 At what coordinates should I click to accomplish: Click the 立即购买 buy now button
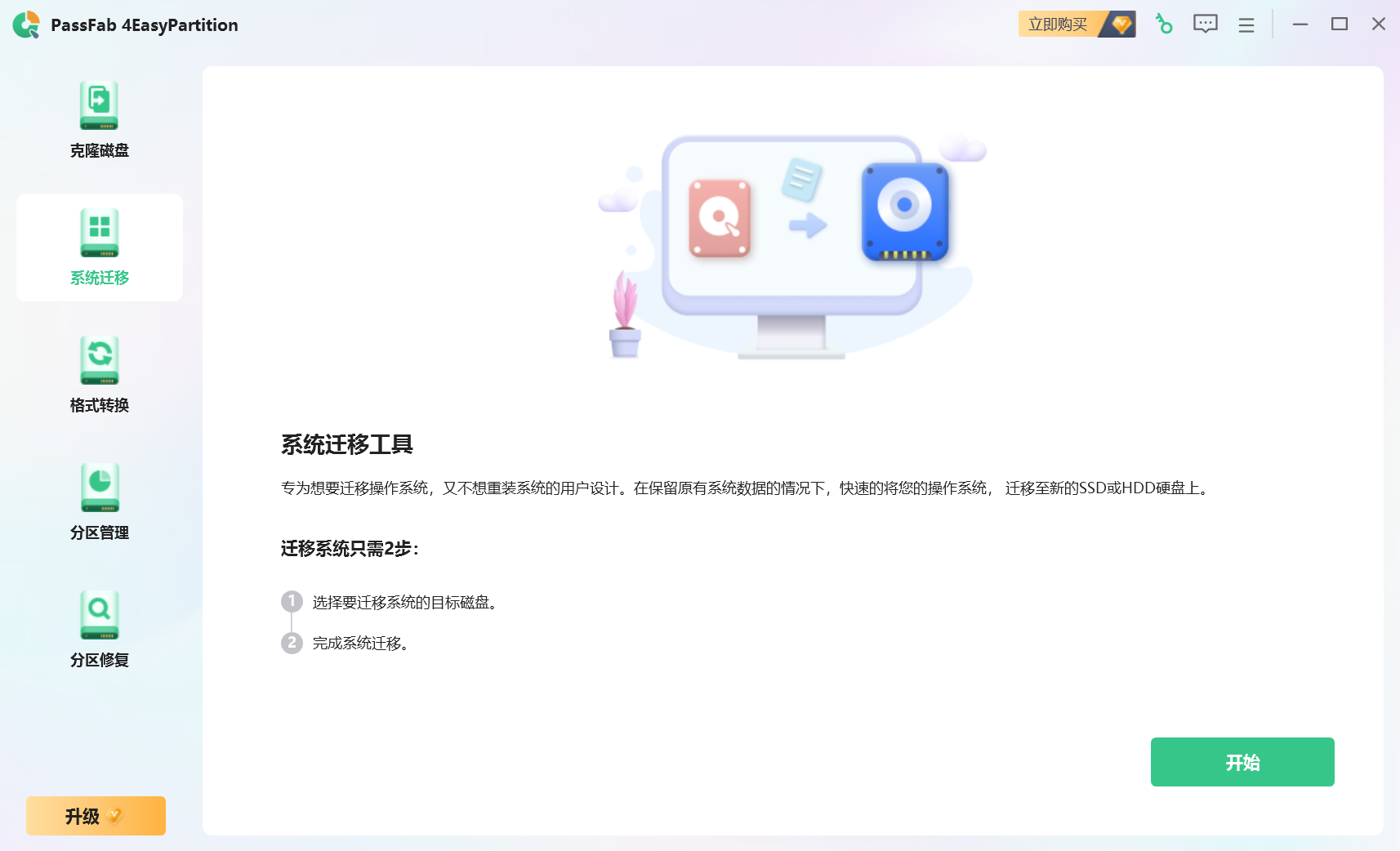(x=1077, y=25)
